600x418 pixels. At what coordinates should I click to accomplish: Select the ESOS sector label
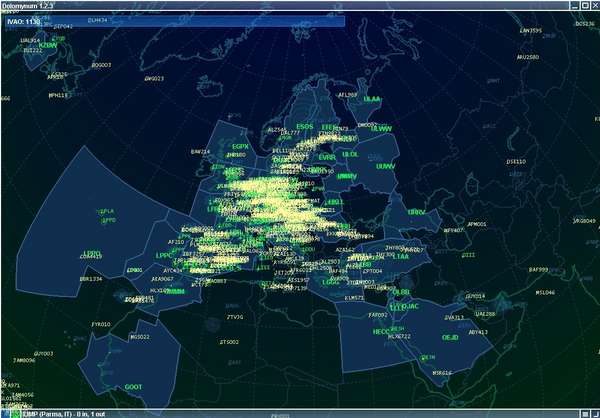pyautogui.click(x=305, y=127)
